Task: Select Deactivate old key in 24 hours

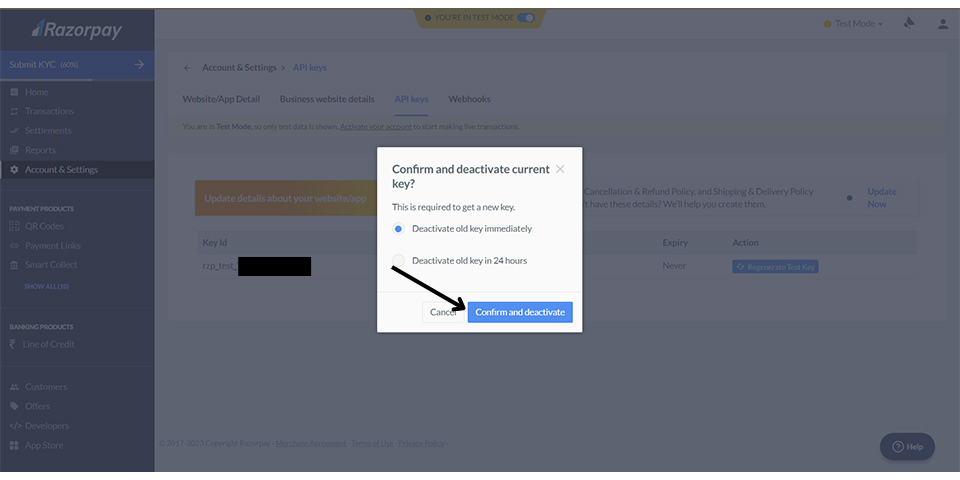Action: point(399,261)
